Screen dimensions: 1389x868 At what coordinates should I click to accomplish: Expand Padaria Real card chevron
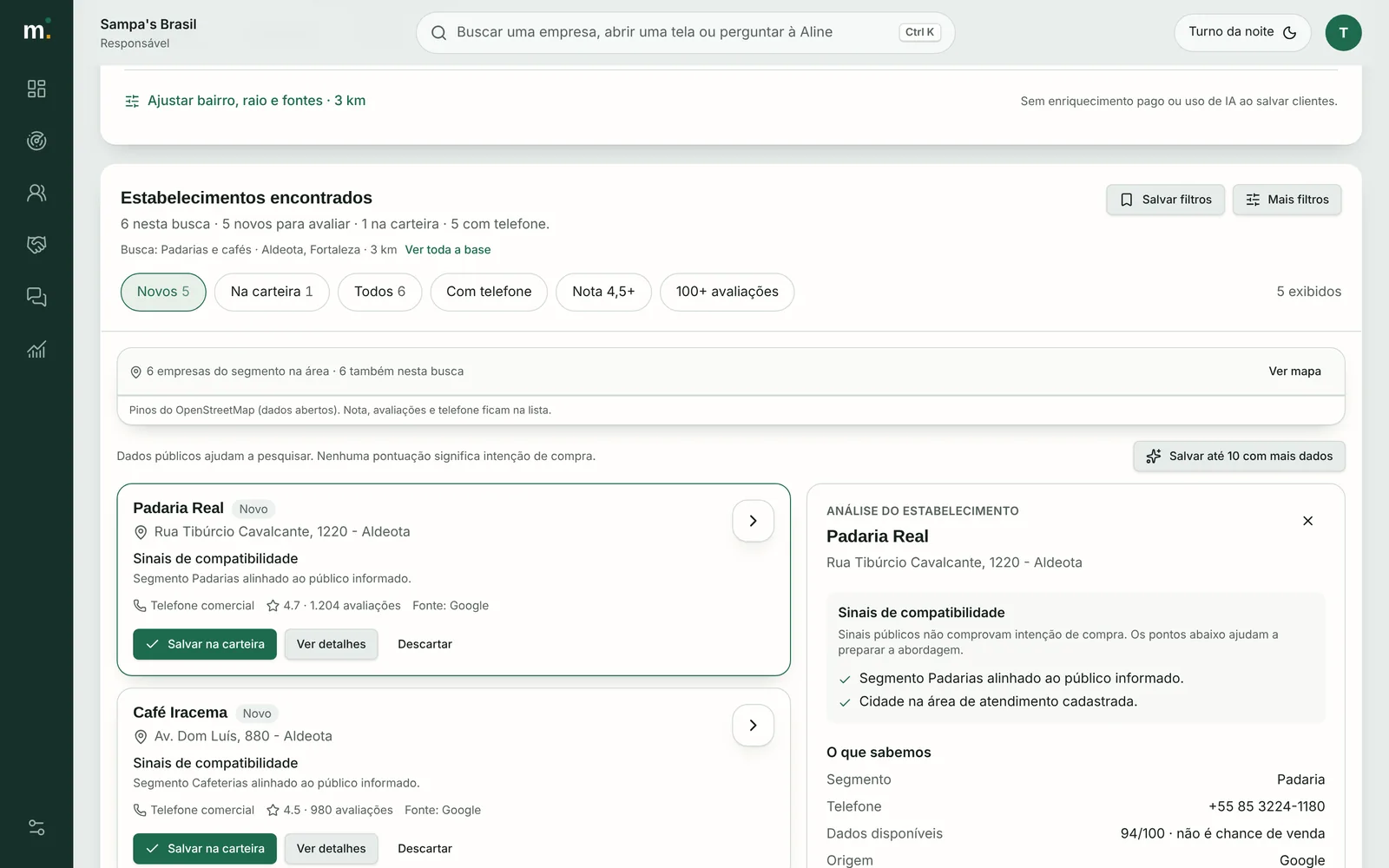753,521
